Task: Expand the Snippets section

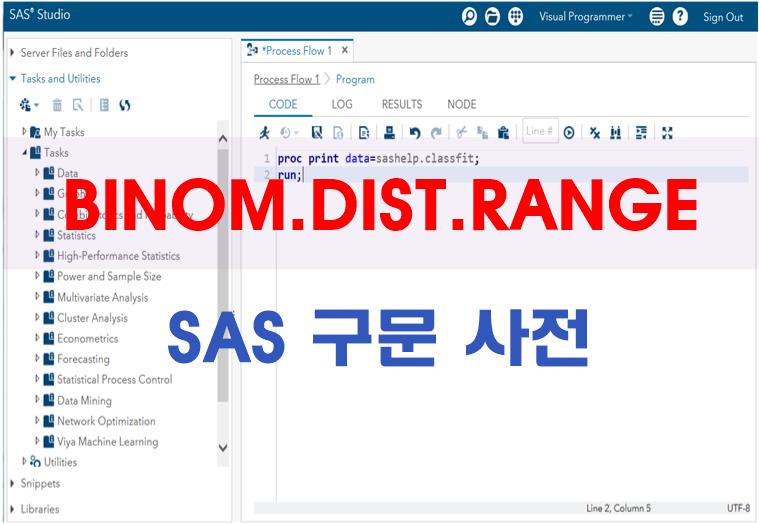Action: 12,483
